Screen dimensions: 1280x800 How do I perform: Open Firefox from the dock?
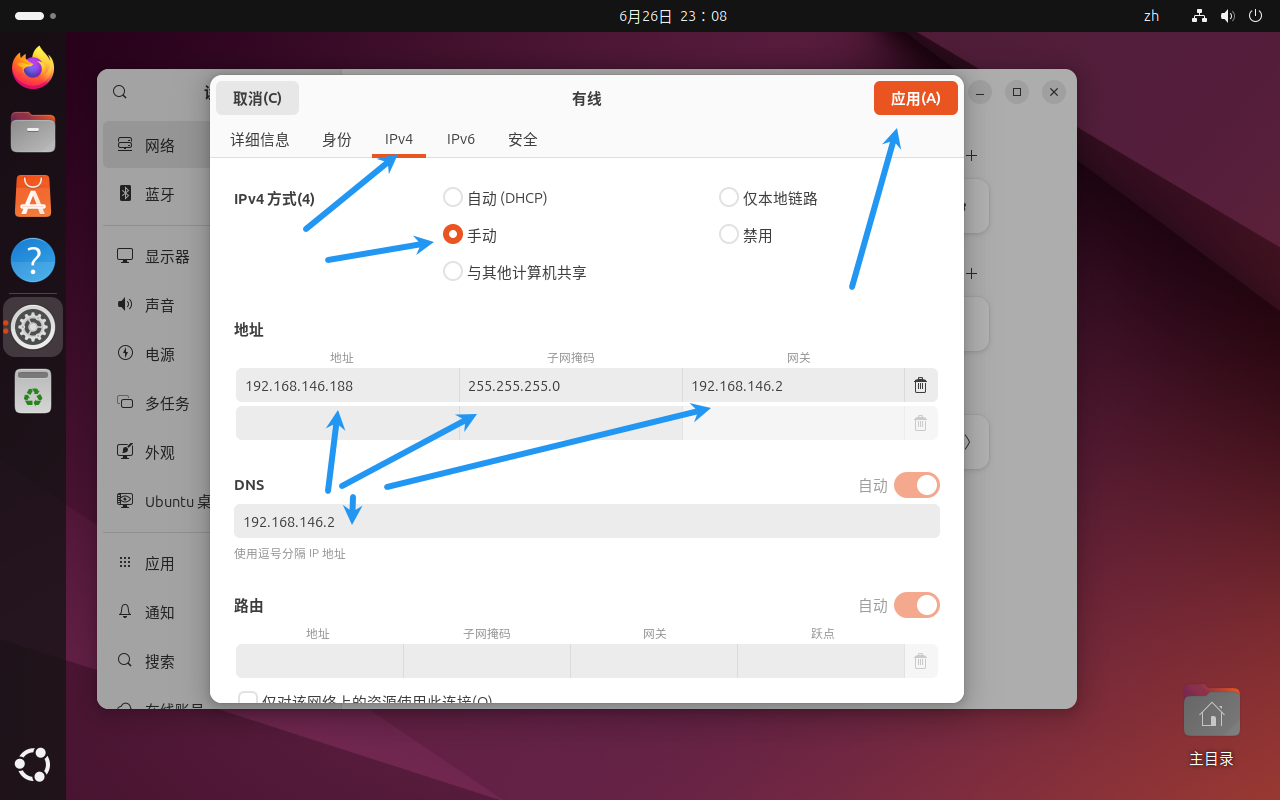(x=33, y=68)
